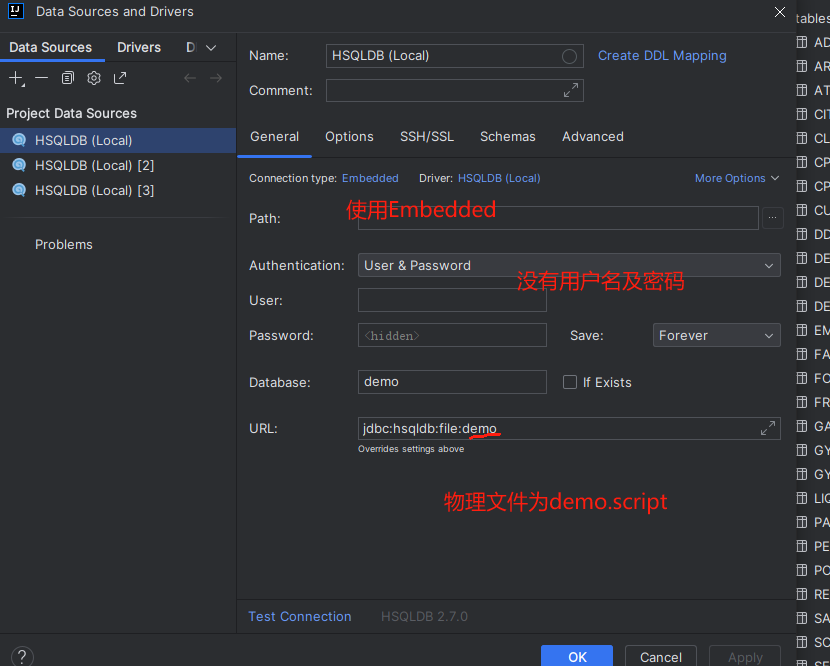830x666 pixels.
Task: Open the Advanced tab
Action: click(x=593, y=137)
